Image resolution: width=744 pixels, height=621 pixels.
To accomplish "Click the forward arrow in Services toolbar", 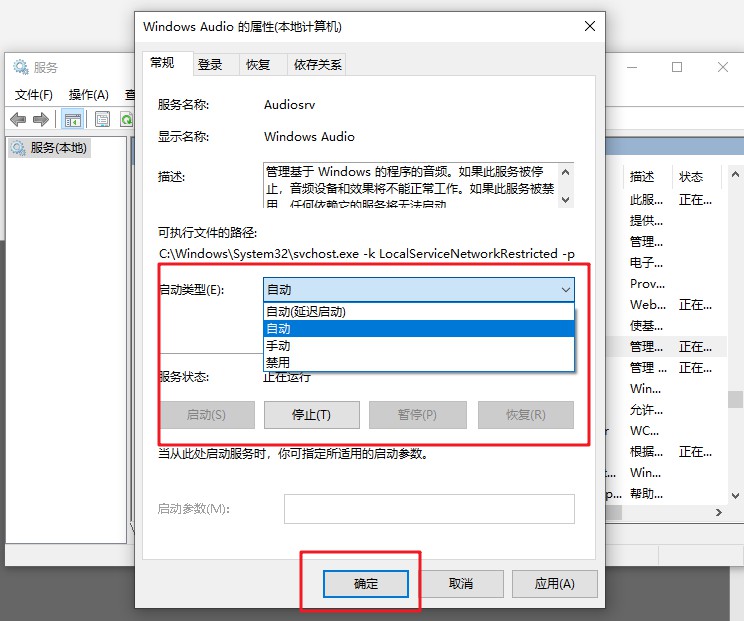I will (40, 120).
